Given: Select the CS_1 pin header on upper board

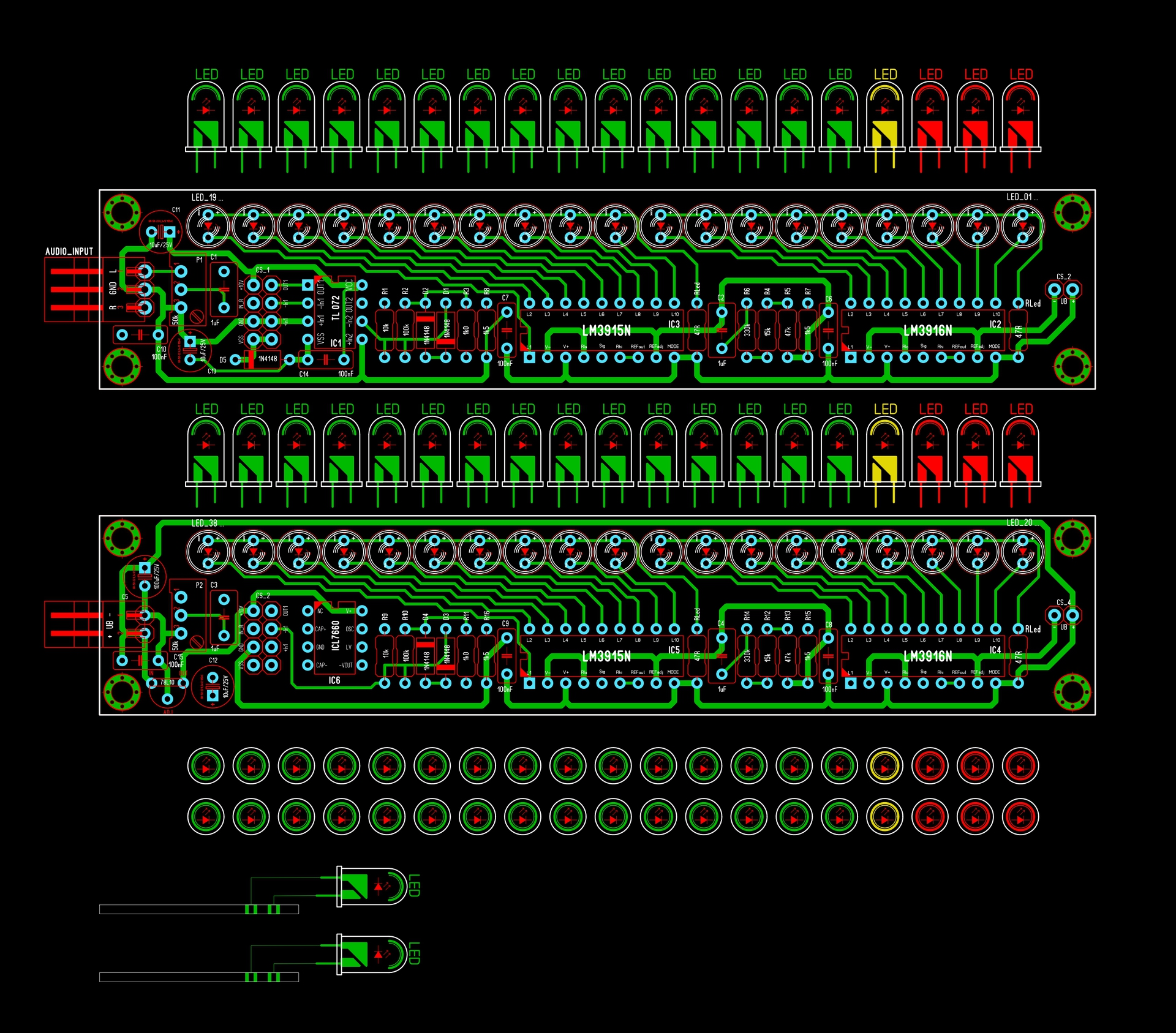Looking at the screenshot, I should pos(262,311).
